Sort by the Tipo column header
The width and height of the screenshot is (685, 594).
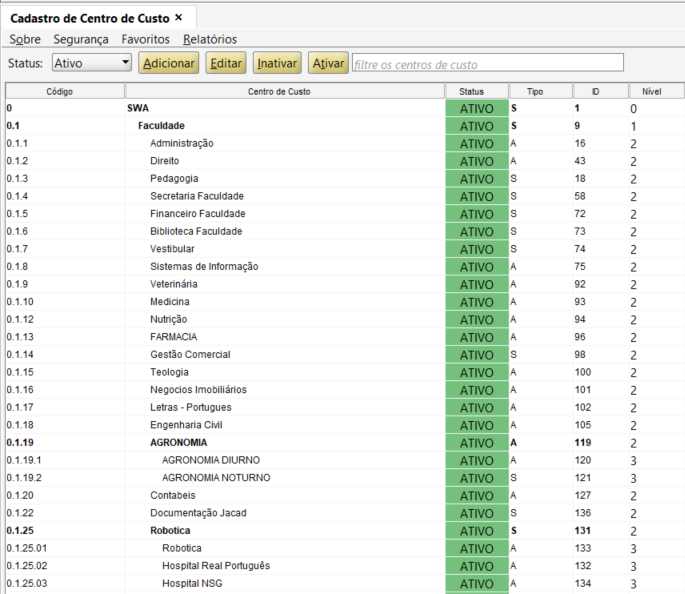tap(541, 91)
